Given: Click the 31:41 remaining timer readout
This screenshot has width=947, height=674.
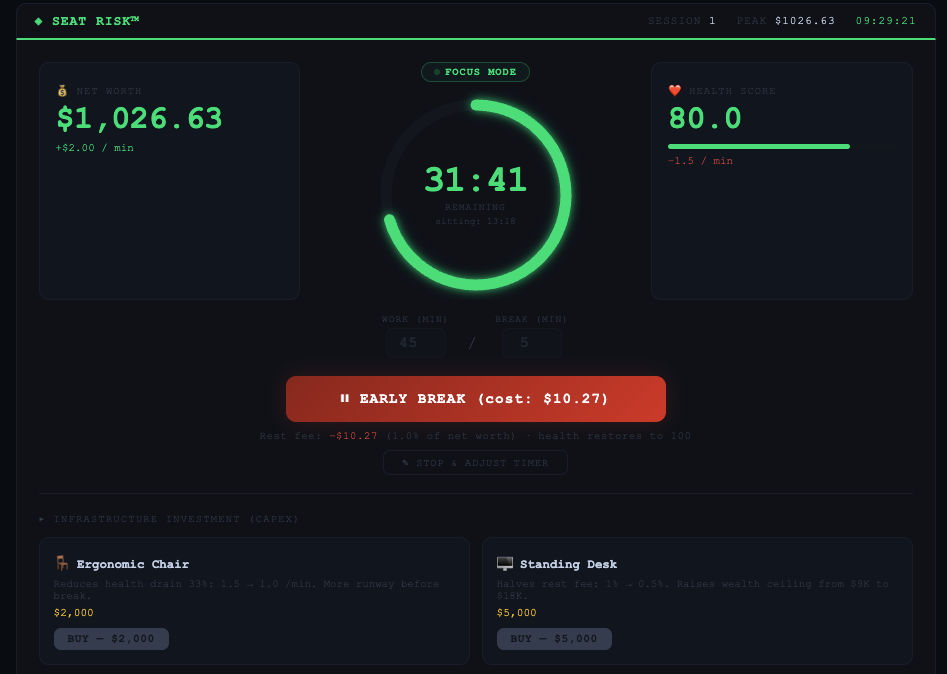Looking at the screenshot, I should coord(475,179).
